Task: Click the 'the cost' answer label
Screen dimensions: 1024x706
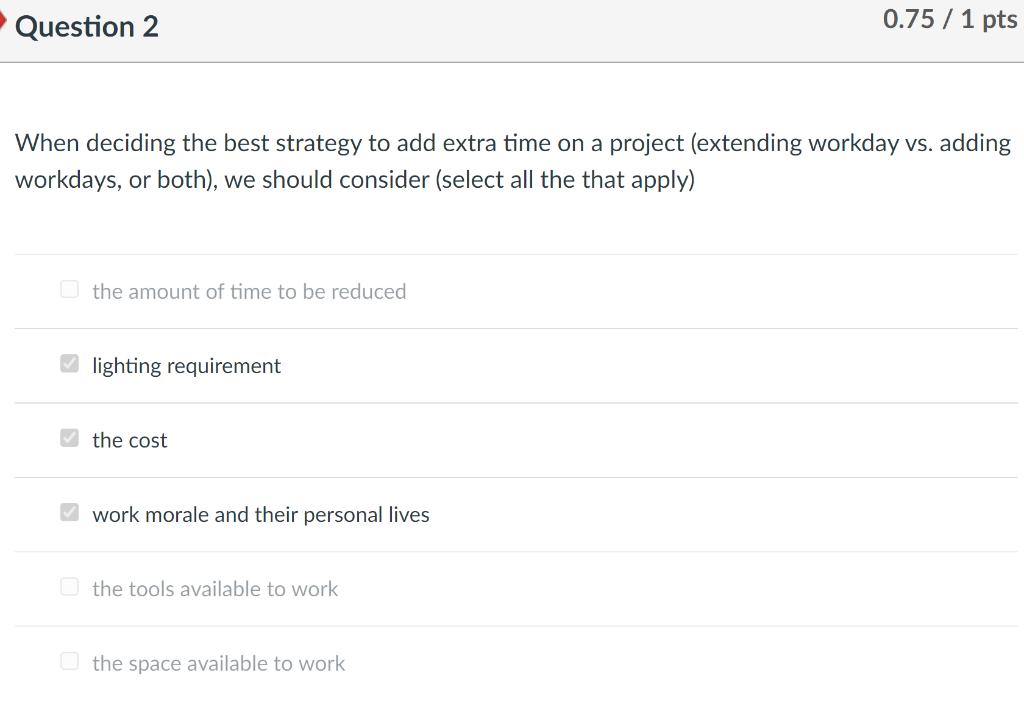Action: (130, 440)
